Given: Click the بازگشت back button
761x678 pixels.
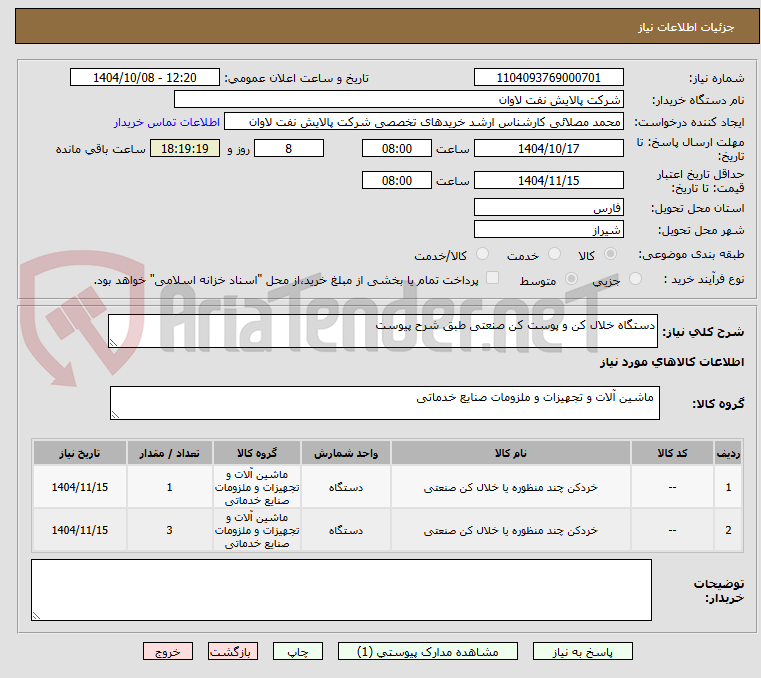Looking at the screenshot, I should click(232, 651).
